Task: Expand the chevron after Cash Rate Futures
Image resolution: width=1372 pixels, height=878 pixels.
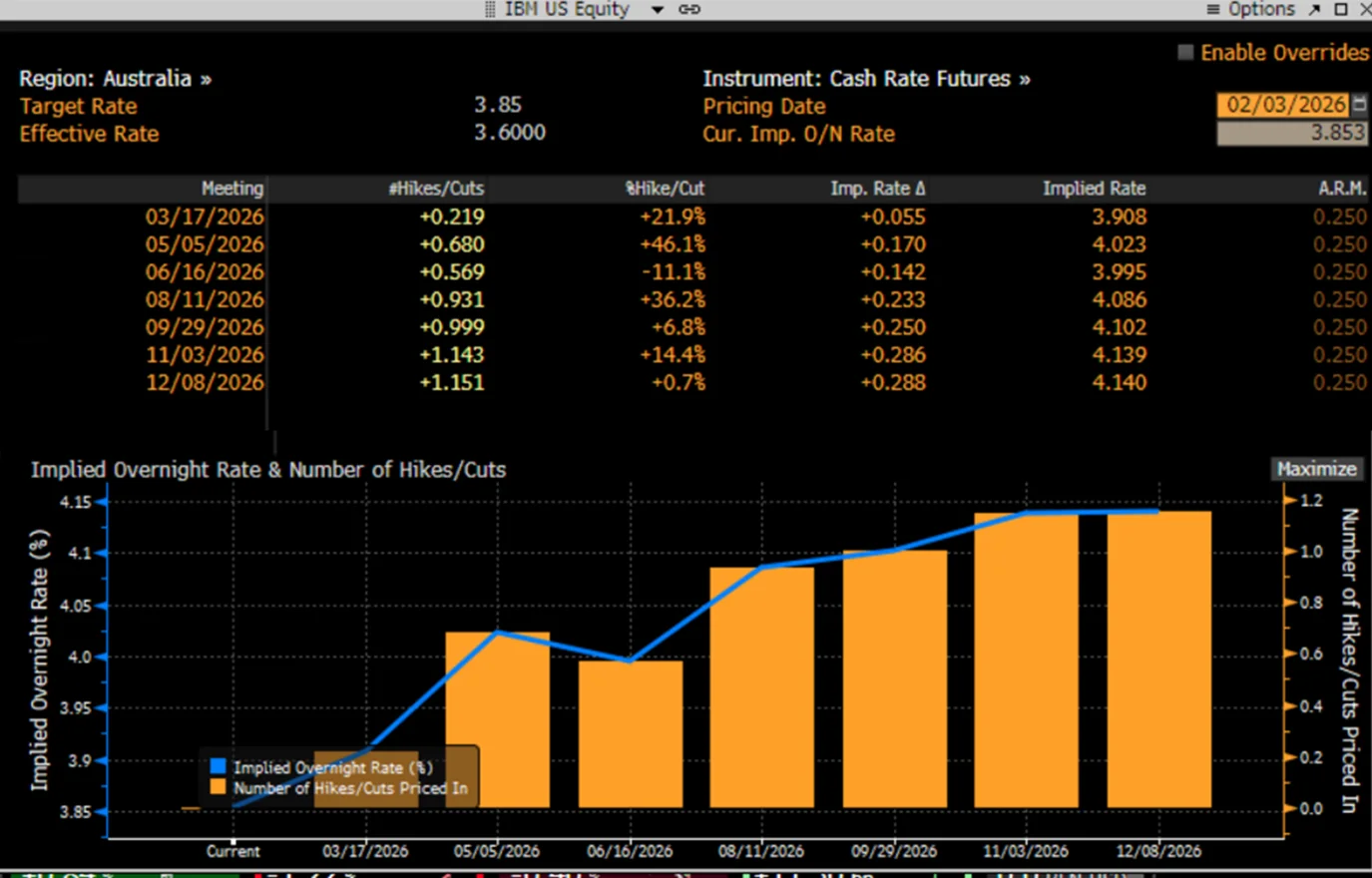Action: (1025, 78)
